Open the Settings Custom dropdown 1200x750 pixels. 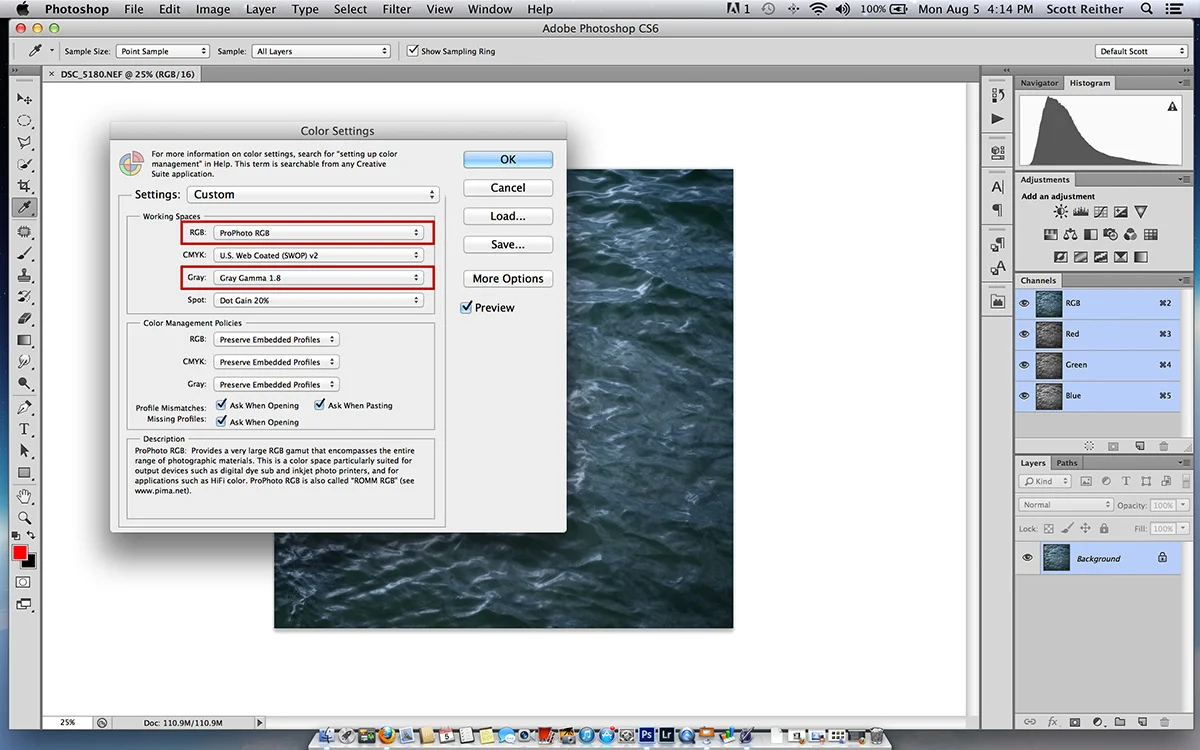(x=312, y=195)
